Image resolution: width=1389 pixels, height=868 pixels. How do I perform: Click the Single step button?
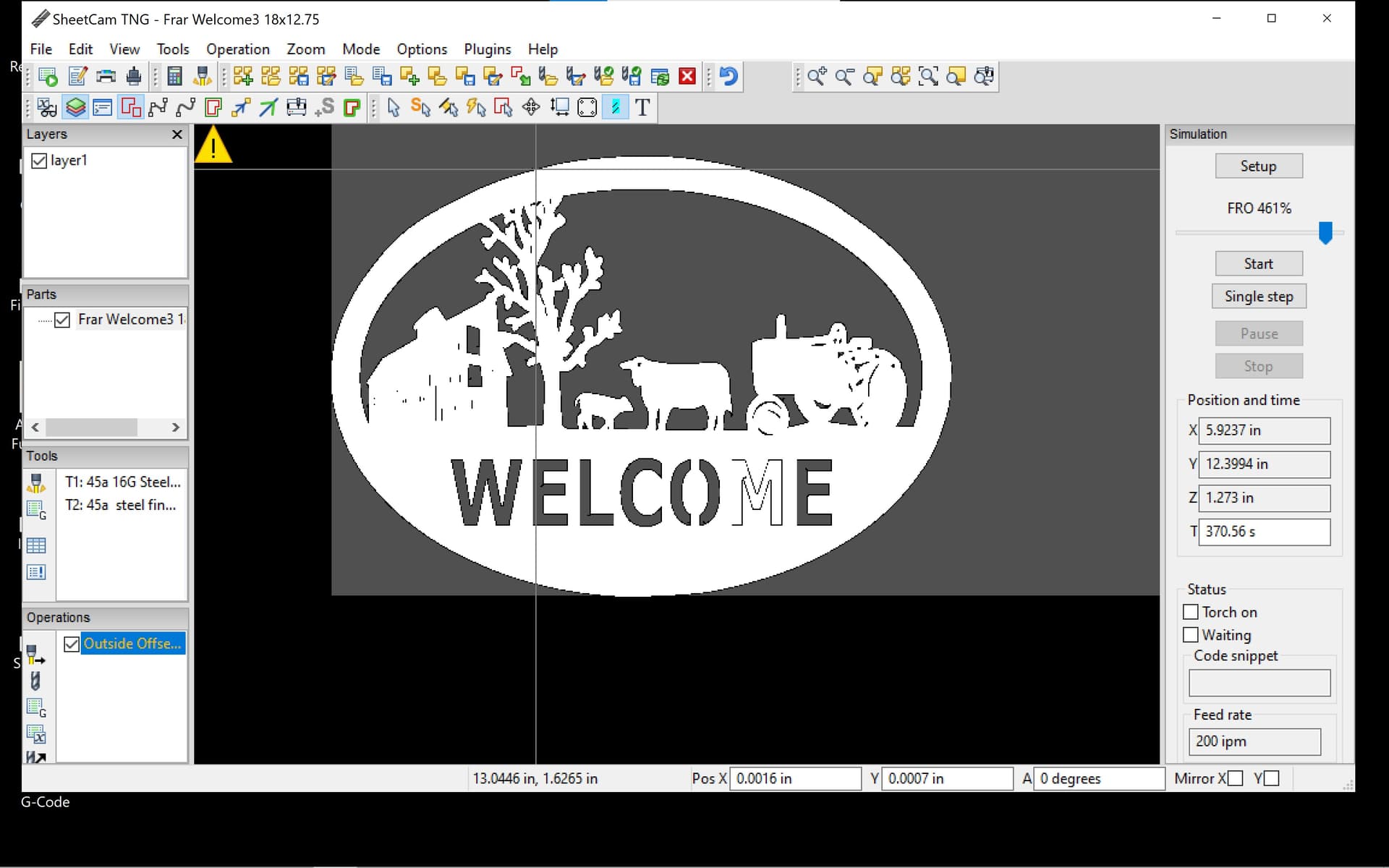[x=1259, y=297]
